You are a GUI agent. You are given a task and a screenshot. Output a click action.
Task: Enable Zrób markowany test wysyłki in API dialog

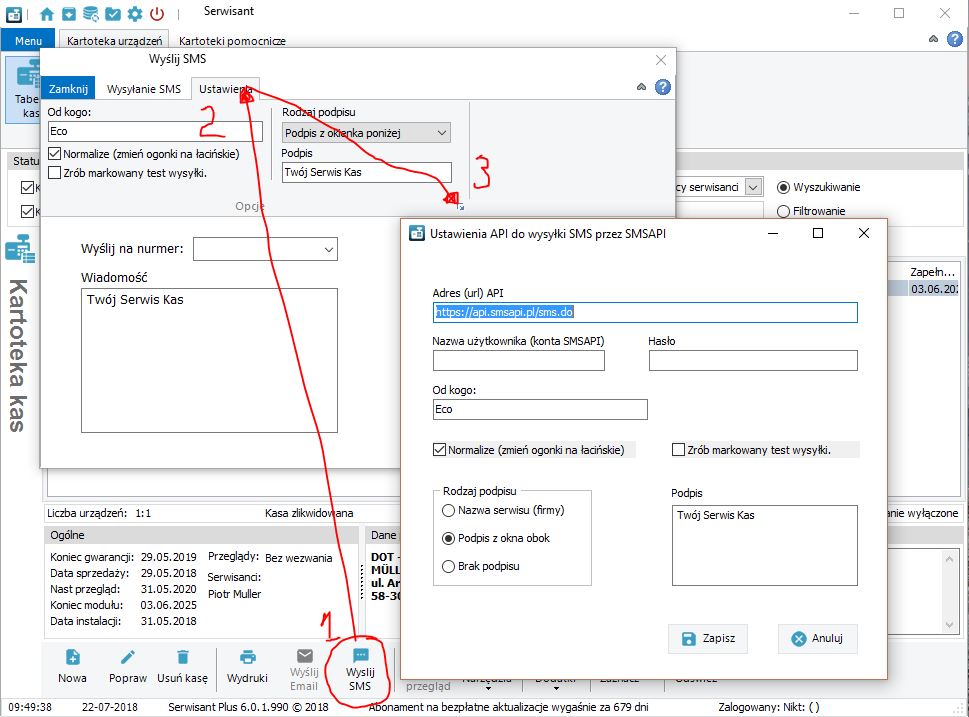[x=679, y=450]
